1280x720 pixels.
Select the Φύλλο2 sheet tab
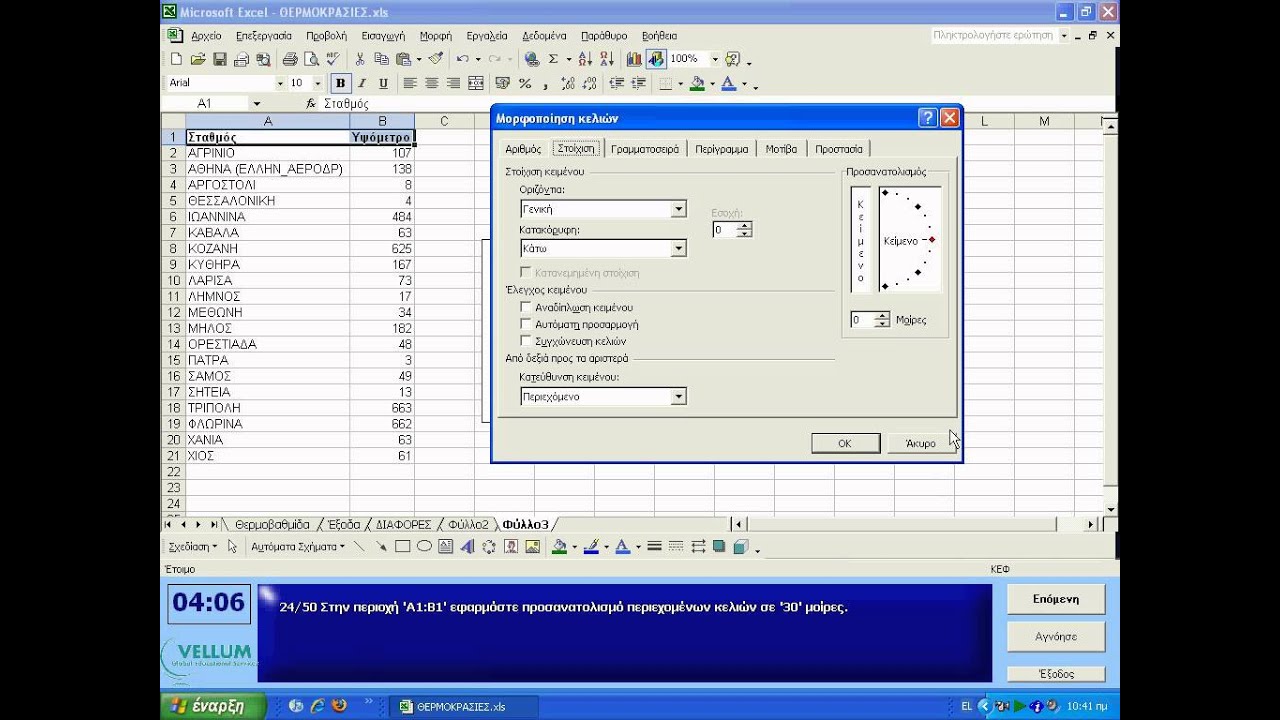pos(469,524)
